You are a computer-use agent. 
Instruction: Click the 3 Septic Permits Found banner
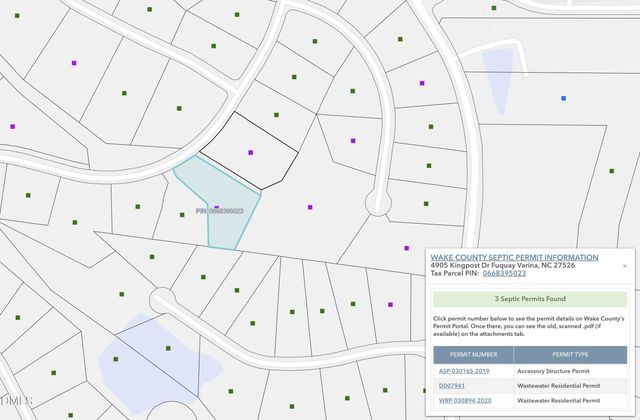(x=529, y=299)
